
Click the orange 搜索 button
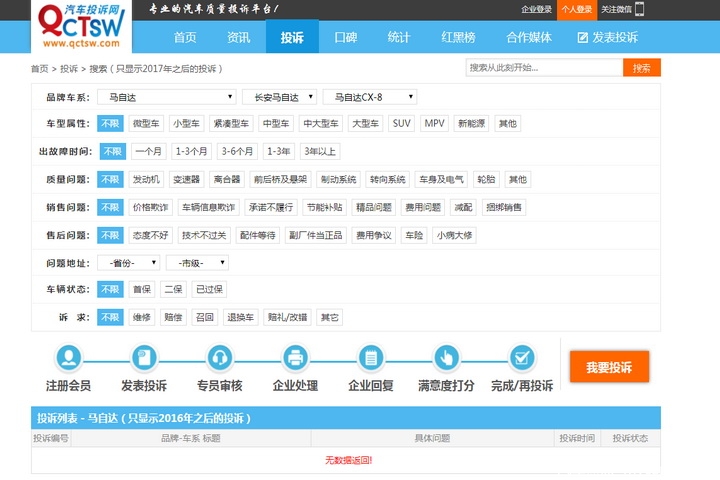click(x=641, y=68)
